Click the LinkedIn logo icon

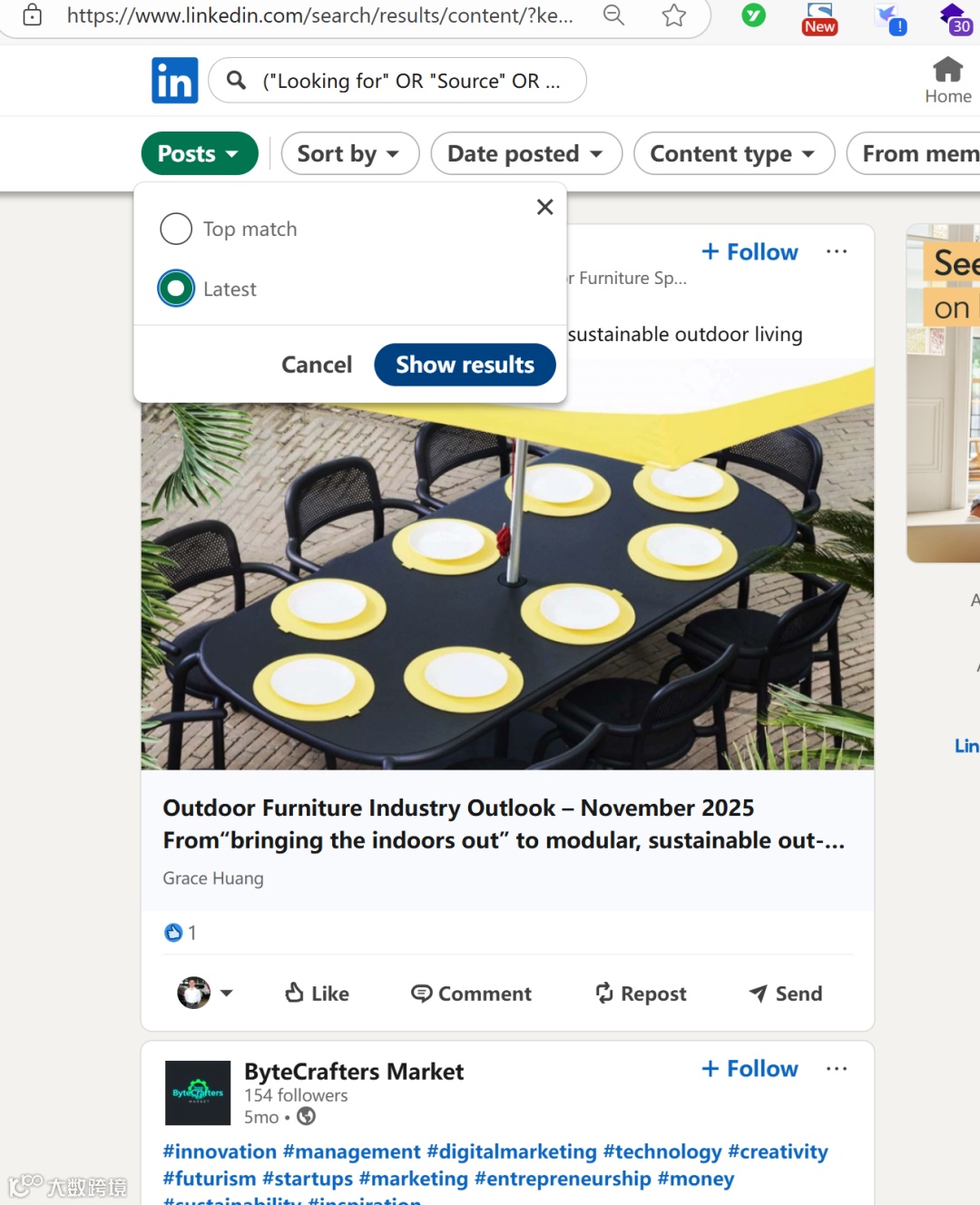(x=174, y=81)
